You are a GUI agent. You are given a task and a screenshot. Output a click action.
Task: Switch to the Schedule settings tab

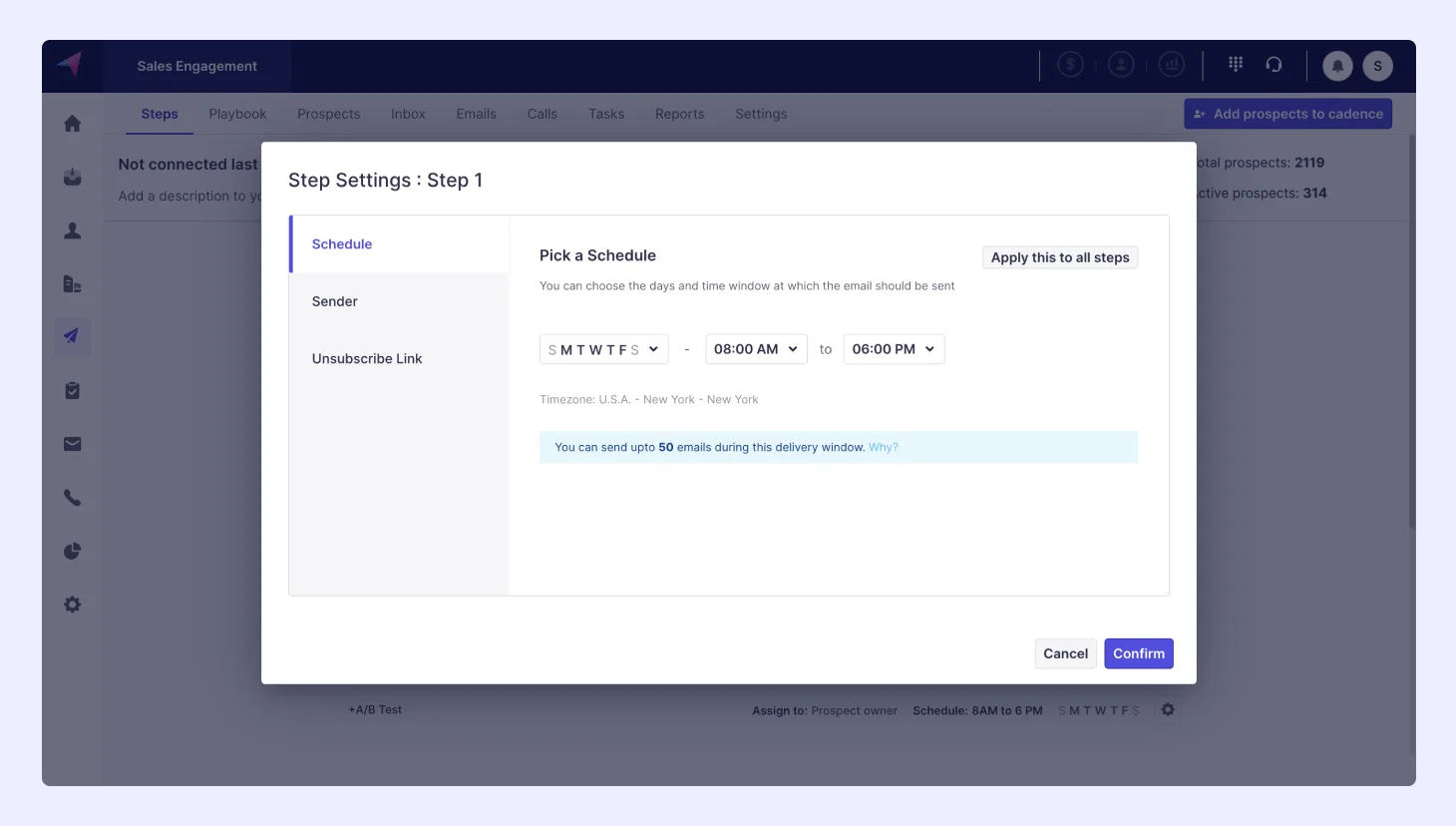tap(342, 244)
